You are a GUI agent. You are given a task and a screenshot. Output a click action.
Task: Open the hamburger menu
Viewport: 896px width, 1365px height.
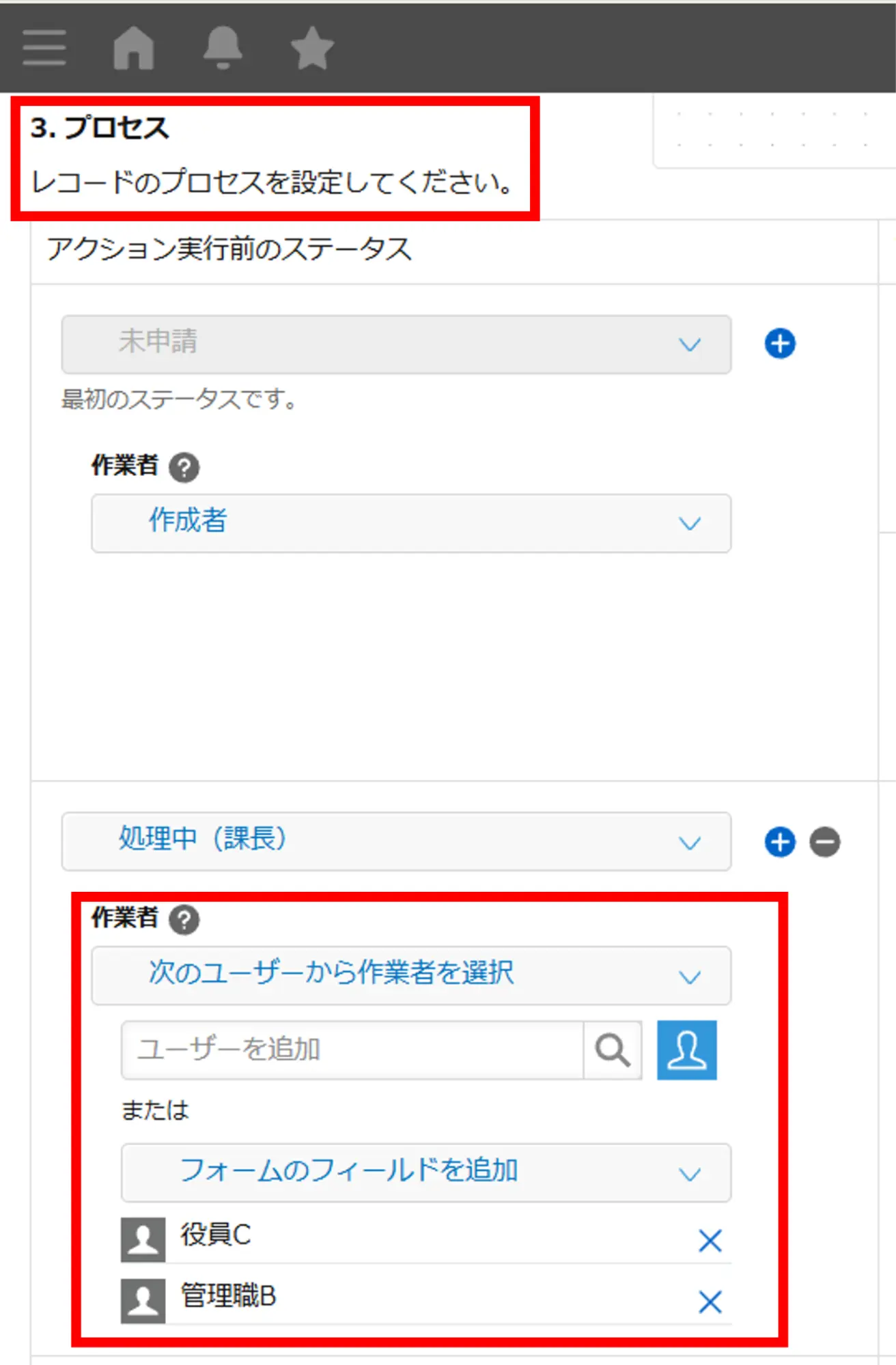tap(44, 48)
